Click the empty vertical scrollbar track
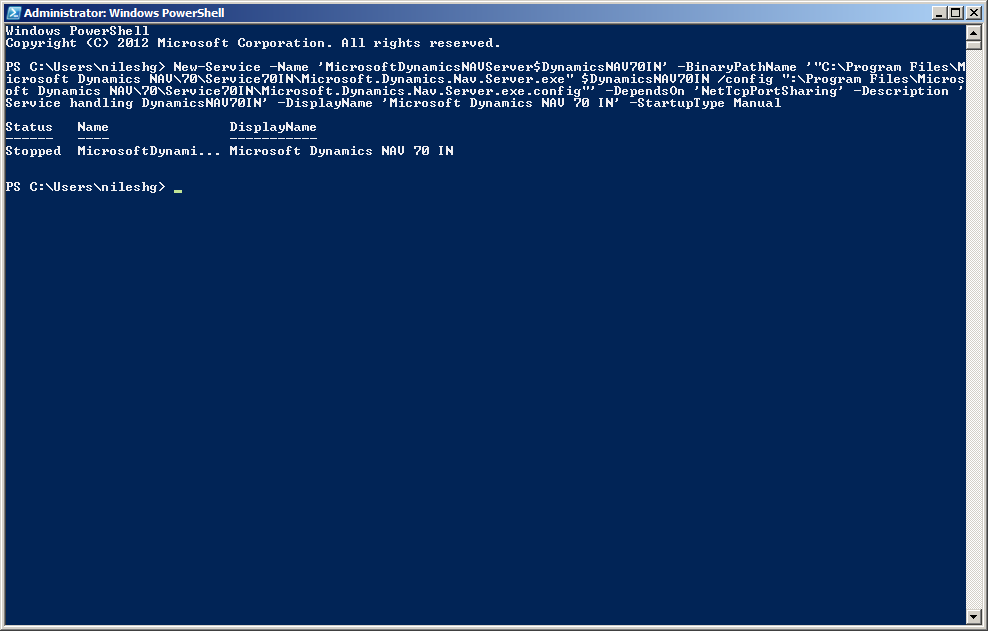Viewport: 988px width, 631px height. coord(974,350)
